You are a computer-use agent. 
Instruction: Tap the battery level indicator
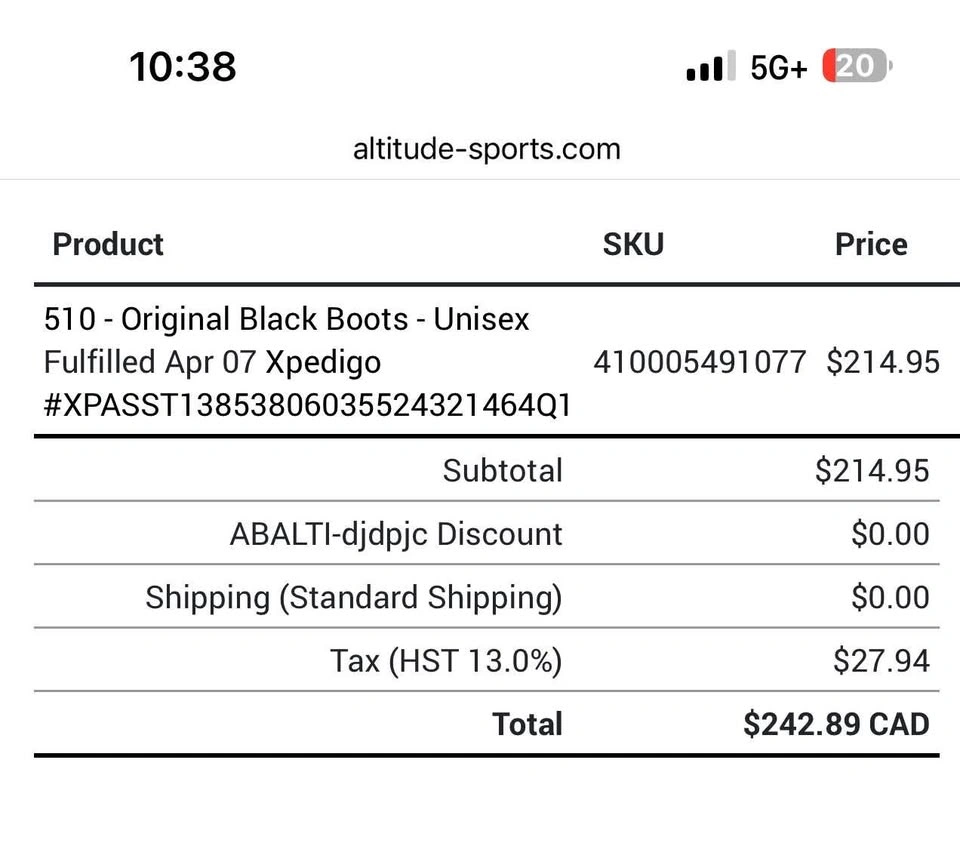[x=856, y=67]
